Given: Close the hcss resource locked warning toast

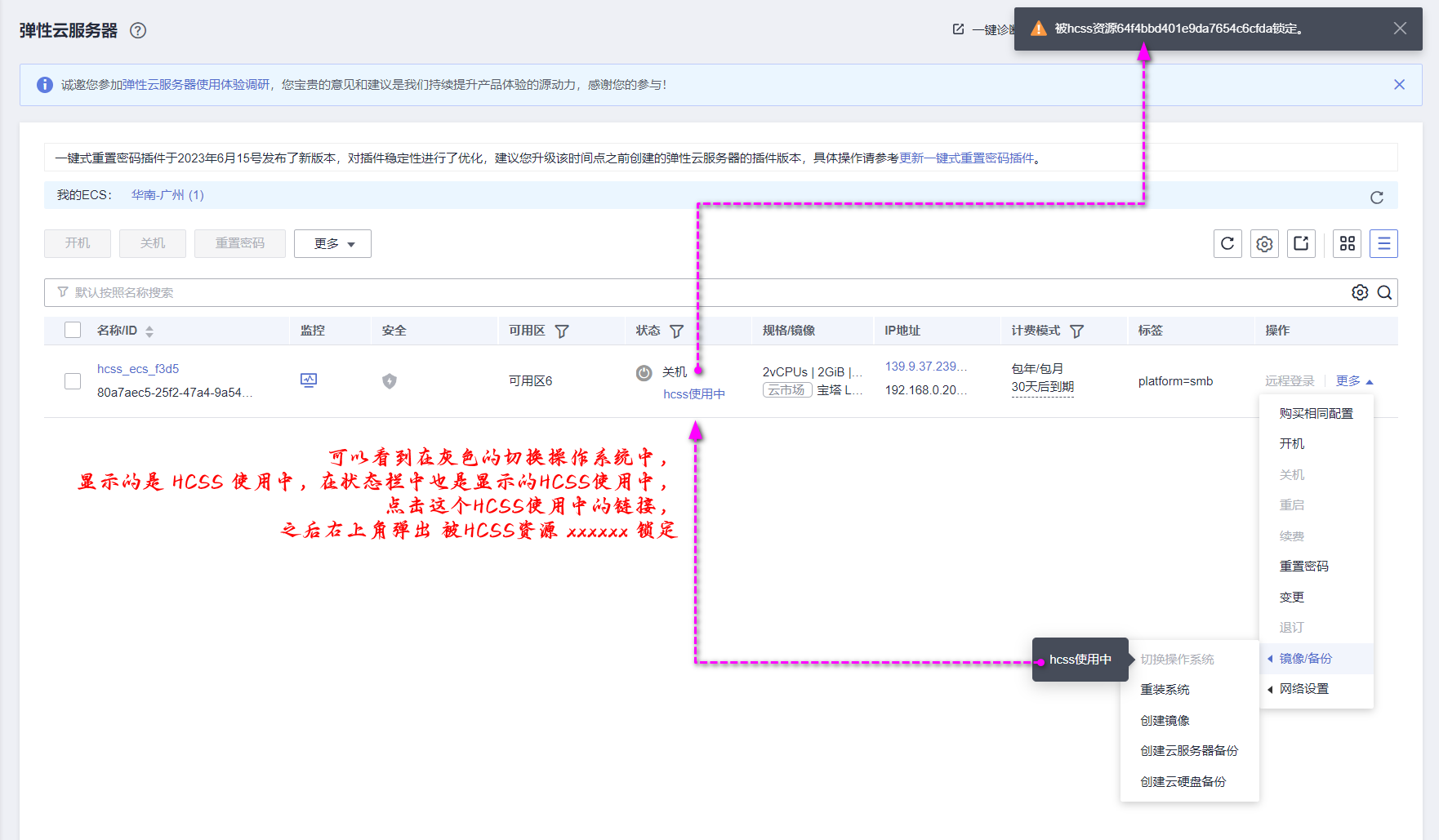Looking at the screenshot, I should 1400,29.
